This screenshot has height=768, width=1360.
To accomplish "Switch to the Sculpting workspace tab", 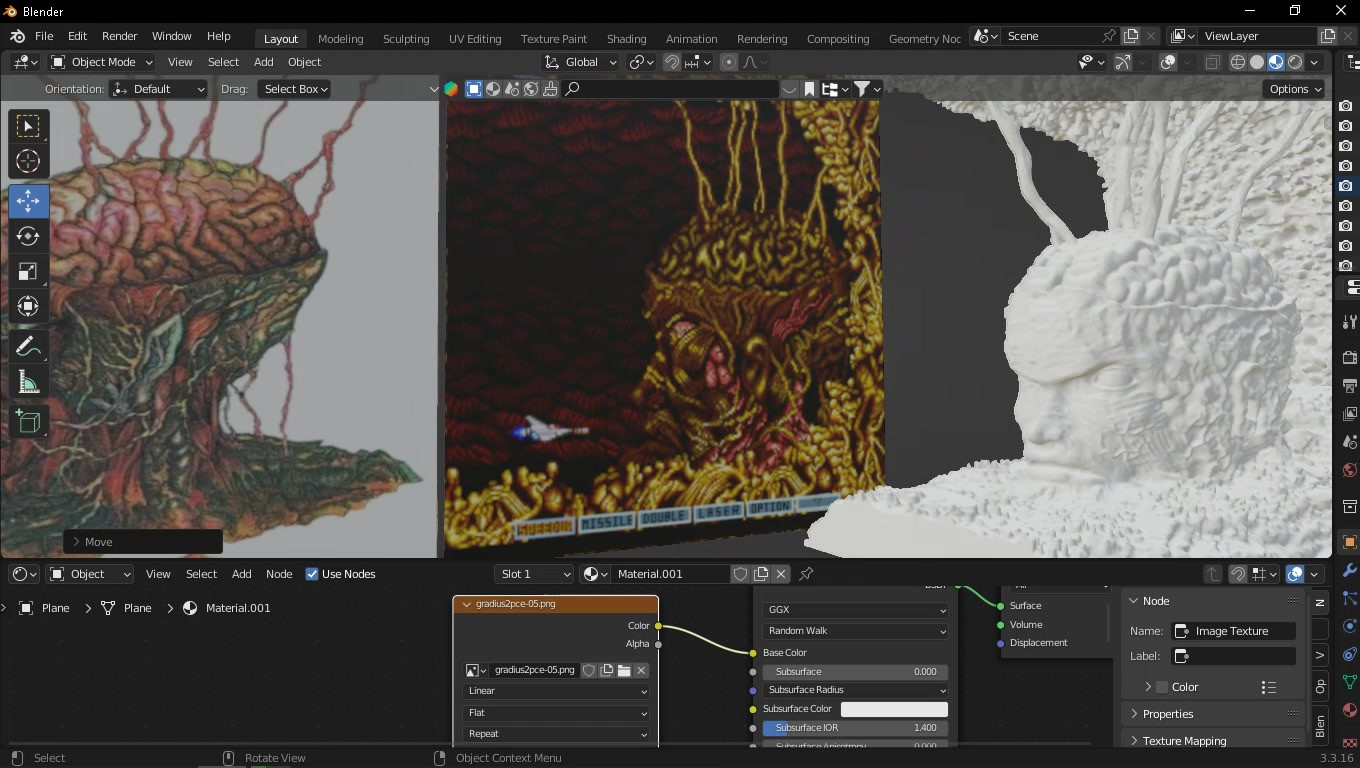I will (x=406, y=39).
